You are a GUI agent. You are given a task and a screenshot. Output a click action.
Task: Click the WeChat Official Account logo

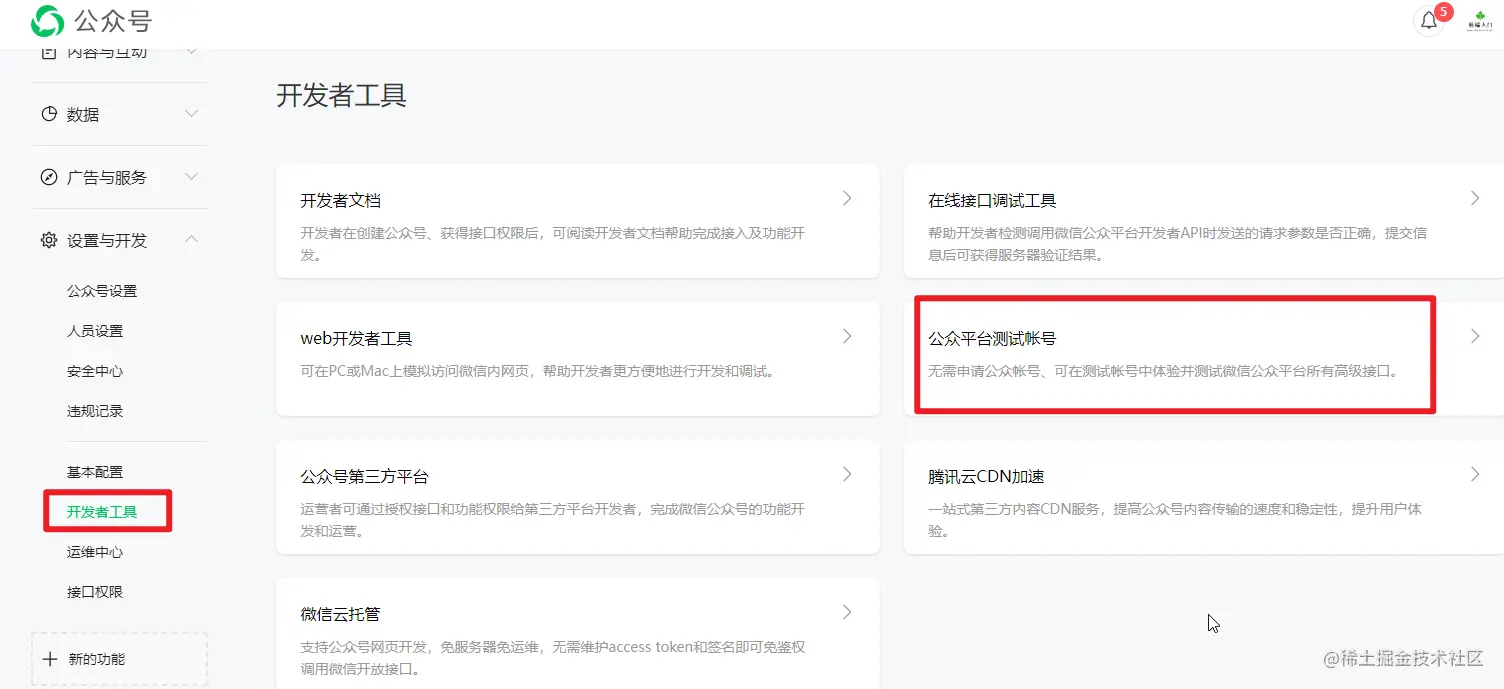tap(48, 21)
